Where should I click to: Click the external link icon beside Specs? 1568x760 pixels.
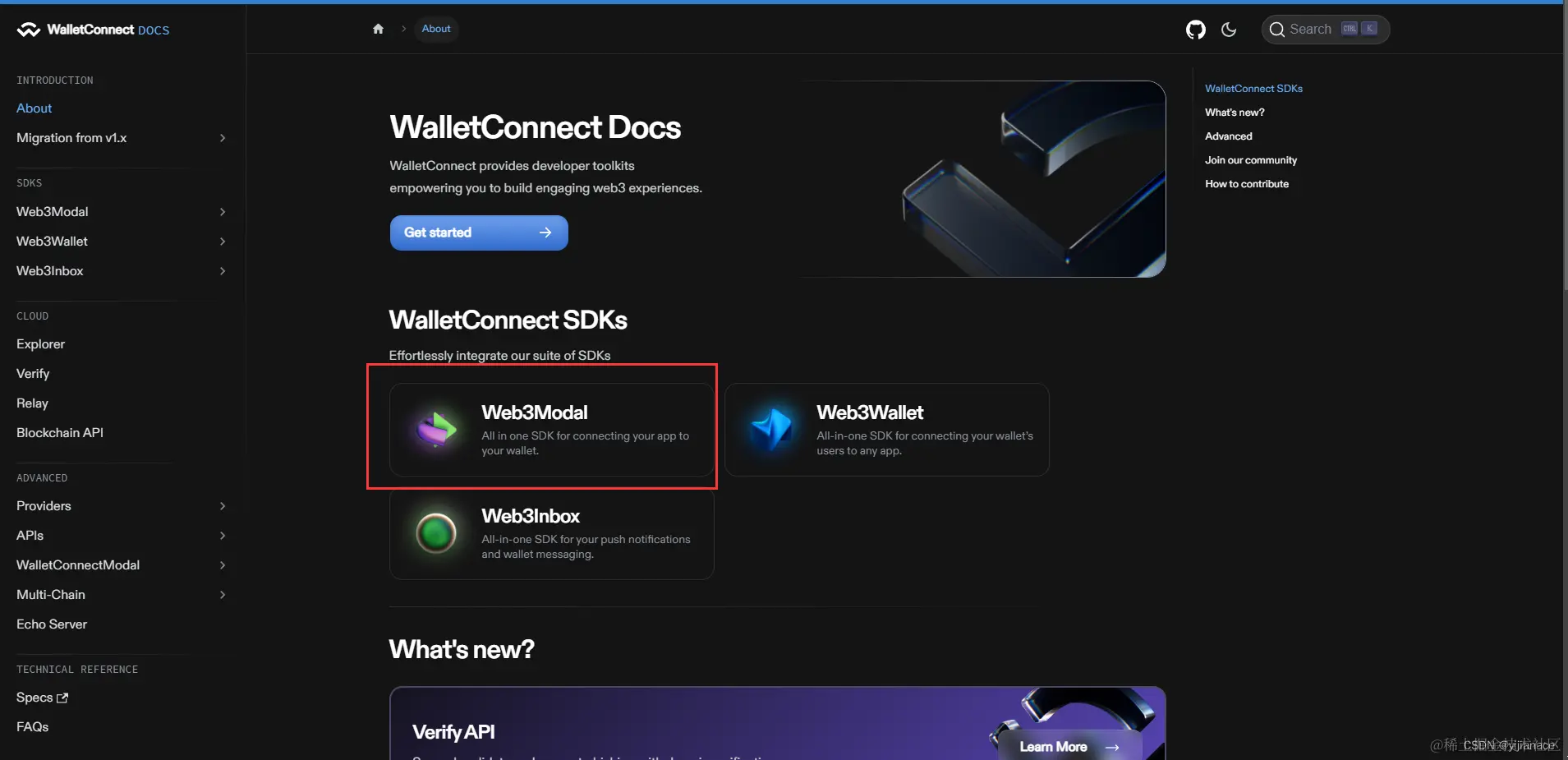point(62,698)
